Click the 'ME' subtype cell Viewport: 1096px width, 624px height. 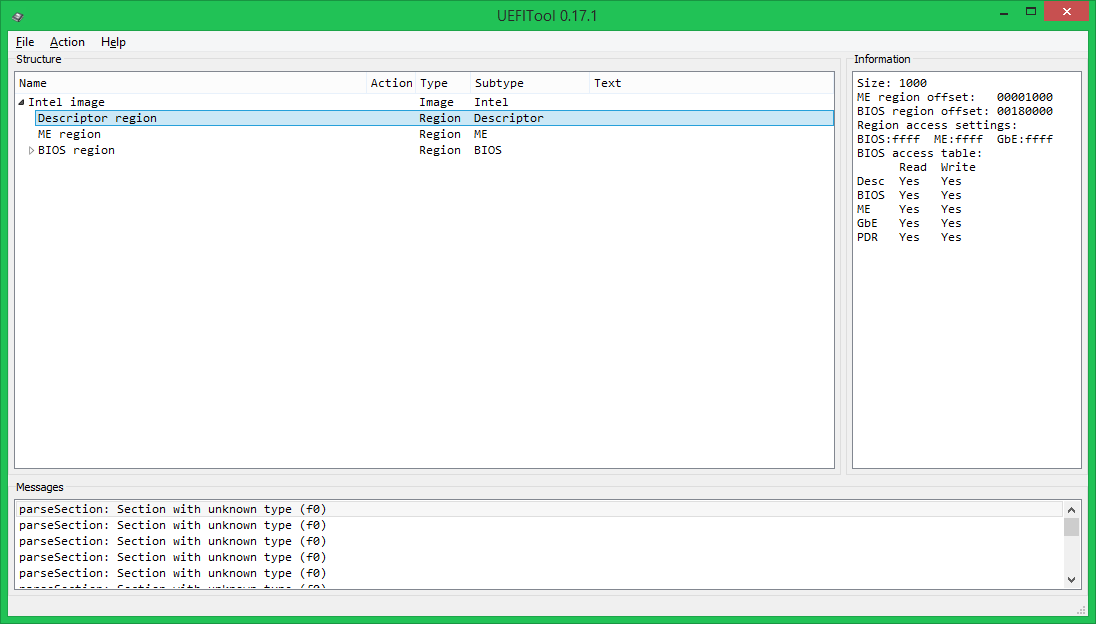click(481, 134)
